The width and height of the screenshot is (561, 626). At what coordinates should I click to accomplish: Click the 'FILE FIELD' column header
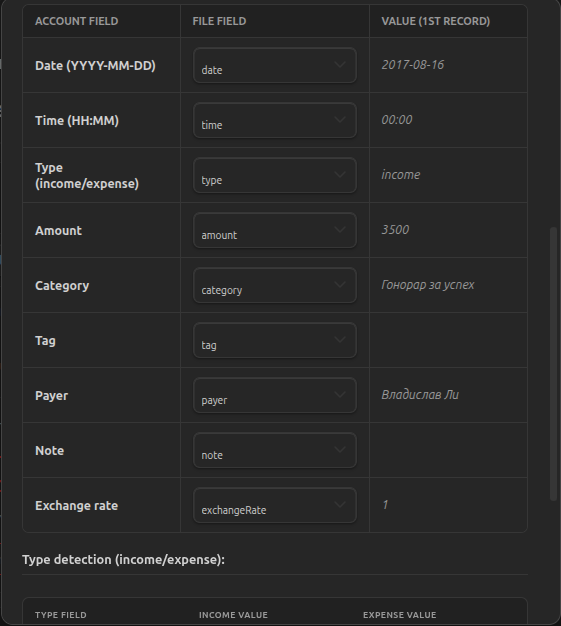click(x=219, y=21)
